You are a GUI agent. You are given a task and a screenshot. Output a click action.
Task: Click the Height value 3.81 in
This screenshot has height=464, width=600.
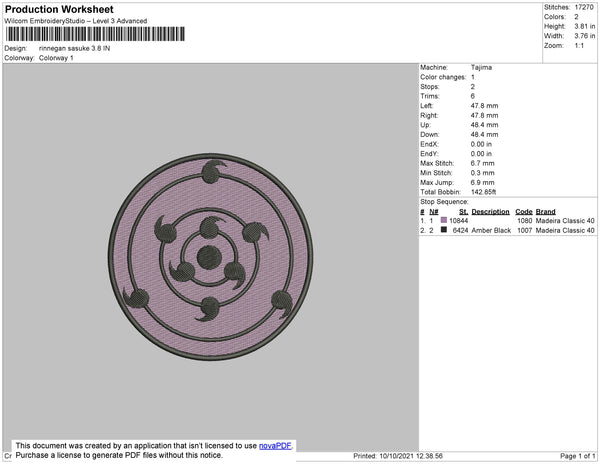584,26
